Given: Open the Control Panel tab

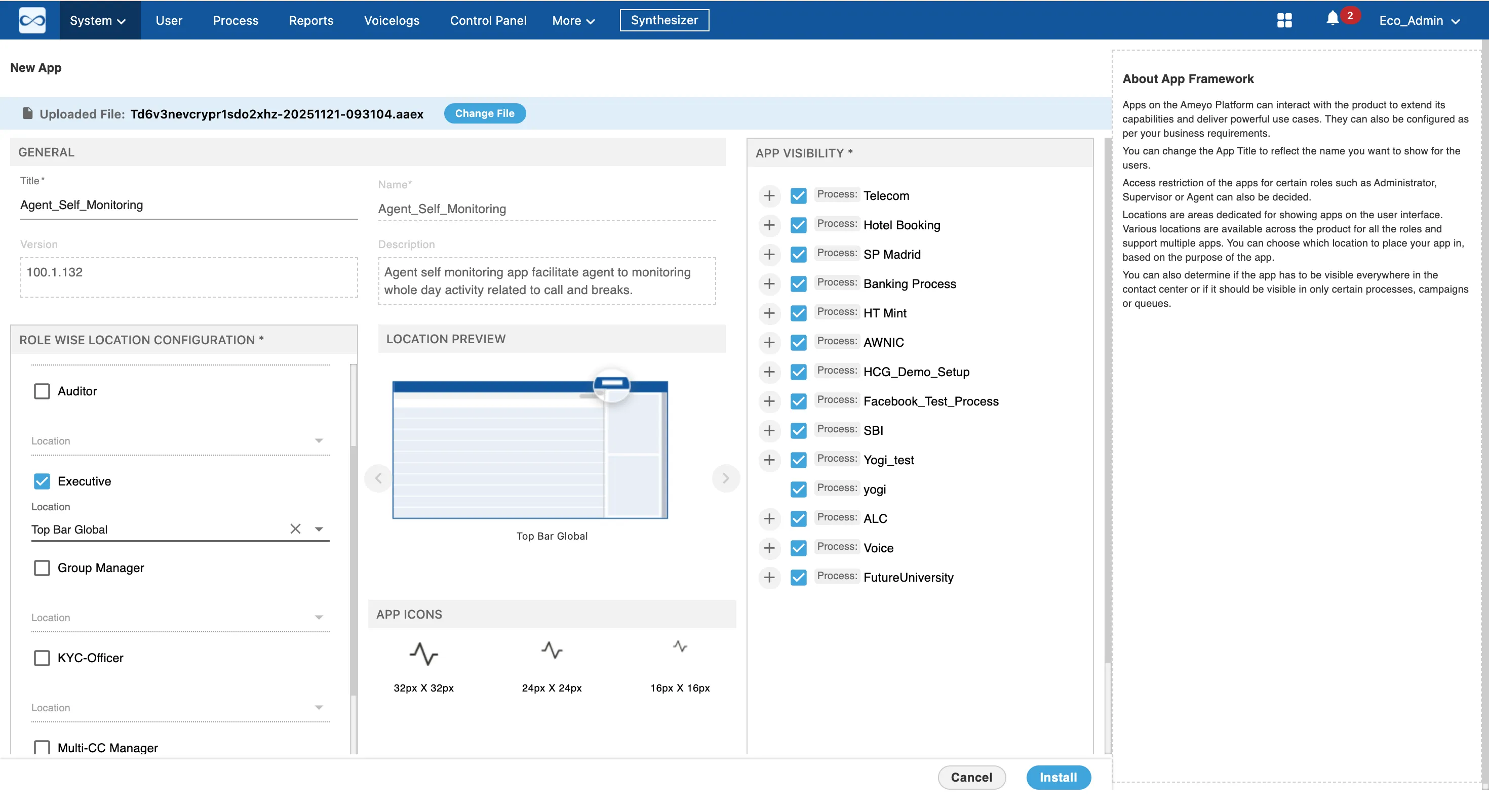Looking at the screenshot, I should tap(488, 20).
